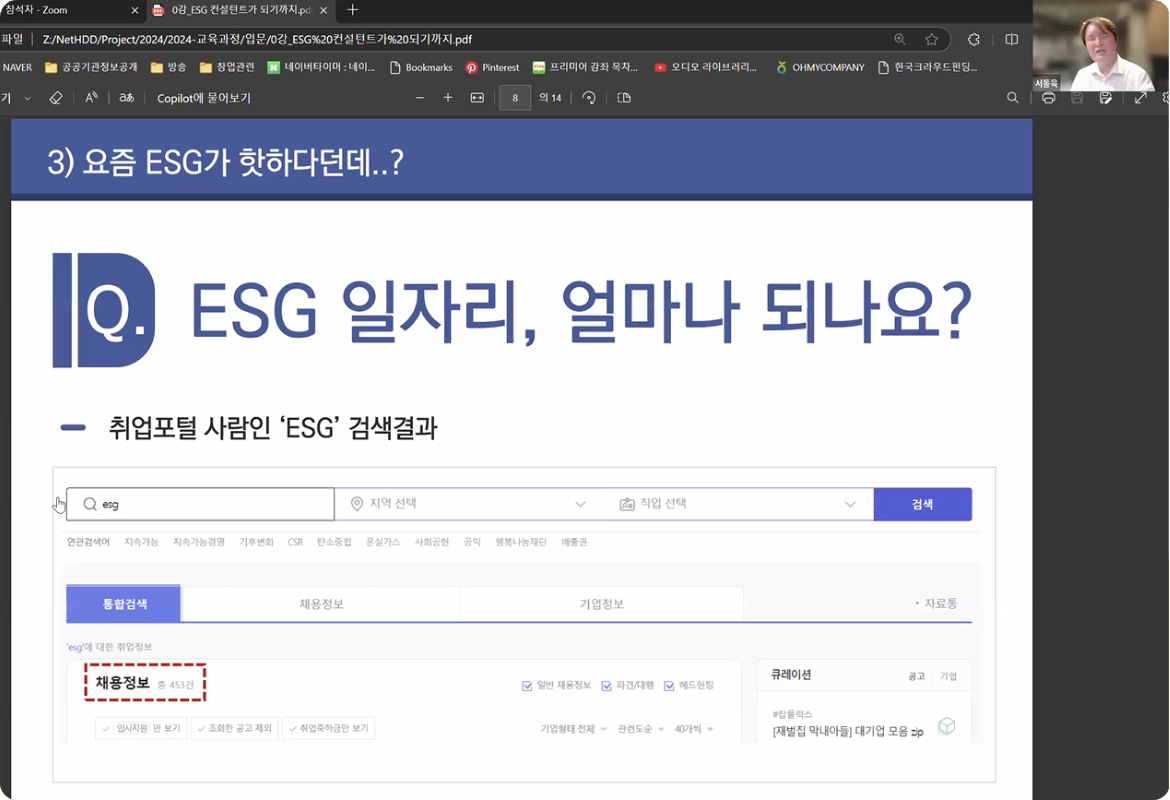Viewport: 1170px width, 800px height.
Task: Close the 참석자 - Zoom tab
Action: click(134, 10)
